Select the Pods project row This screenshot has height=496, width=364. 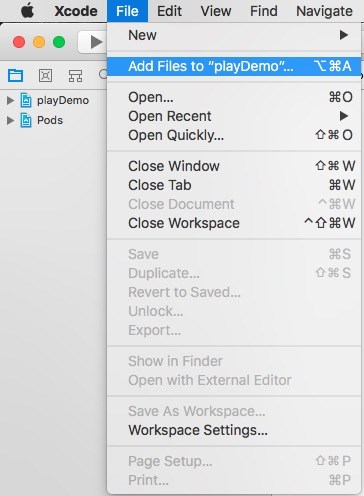[53, 120]
